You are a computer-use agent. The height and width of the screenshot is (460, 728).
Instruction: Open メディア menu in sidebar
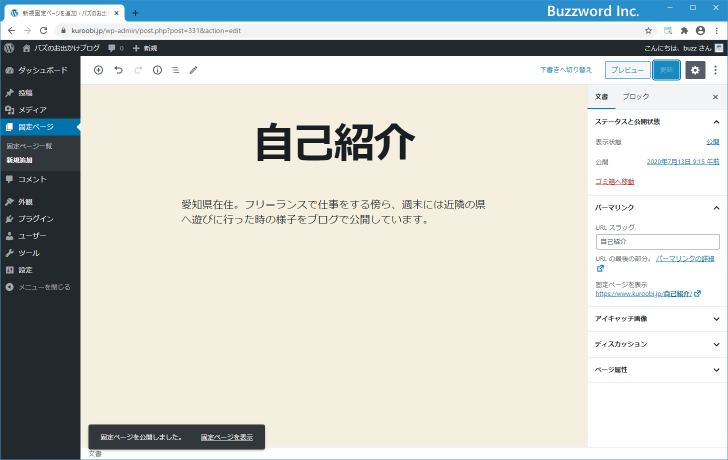click(40, 110)
